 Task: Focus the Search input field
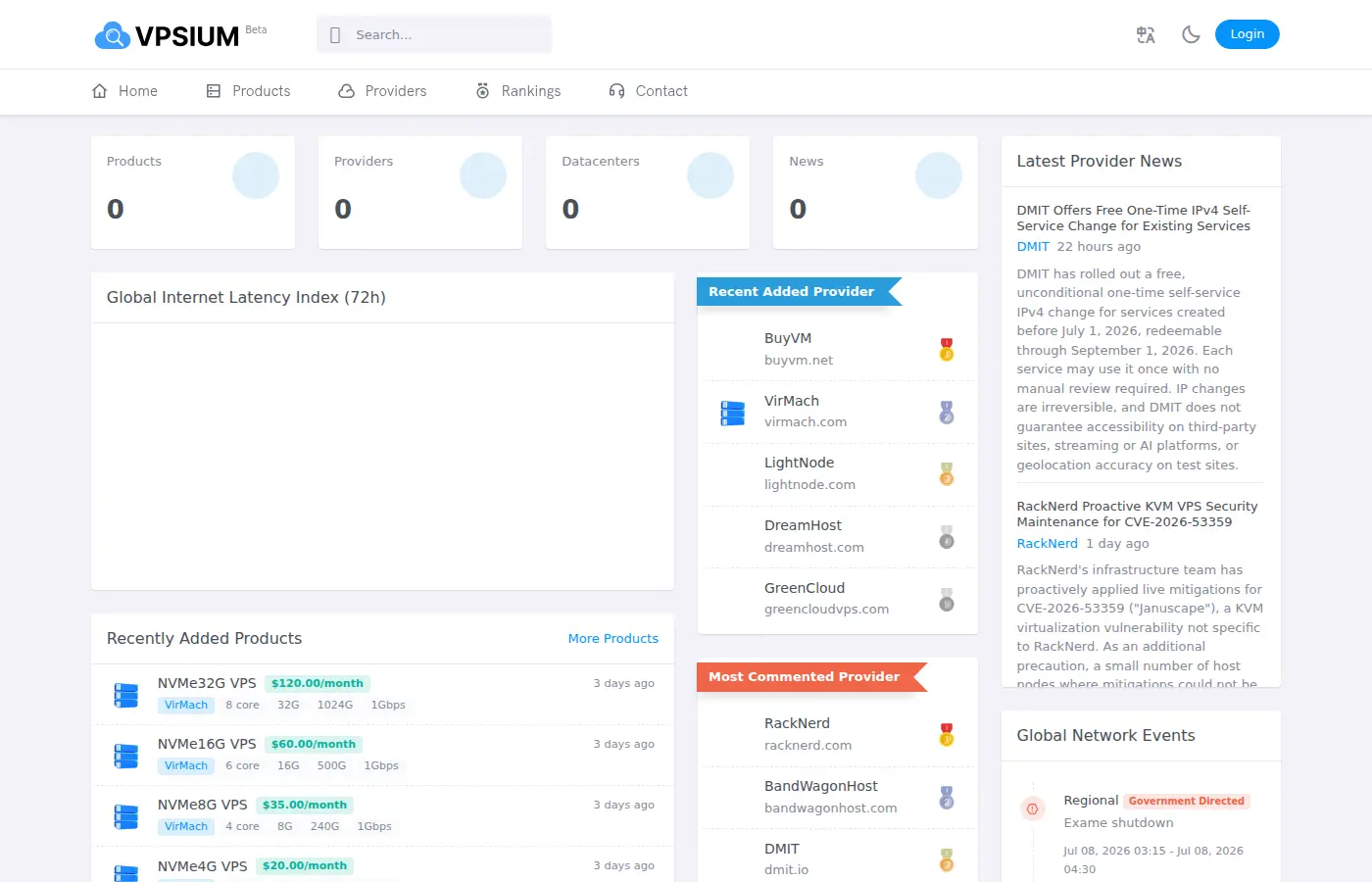434,34
